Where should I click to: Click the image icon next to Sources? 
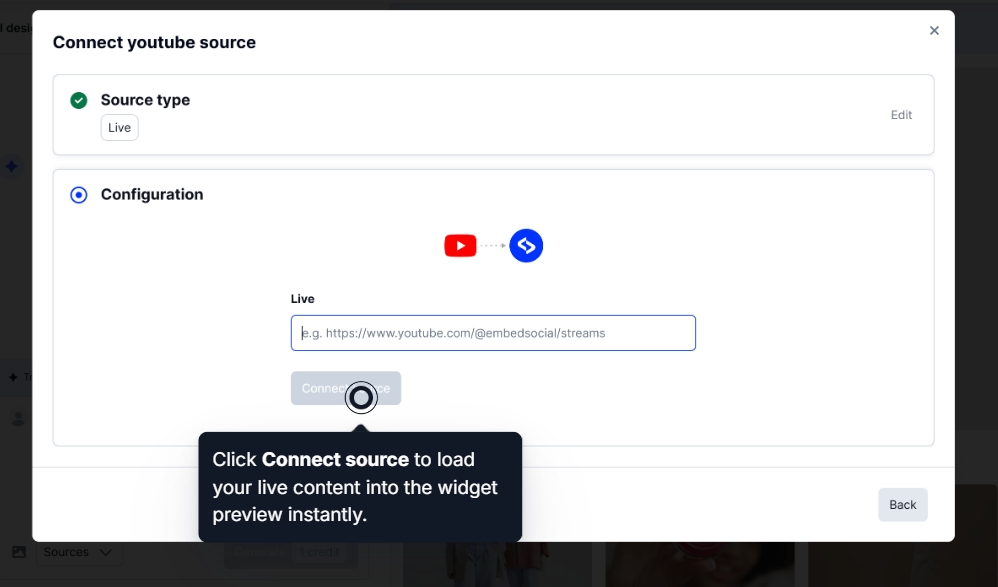[x=18, y=552]
